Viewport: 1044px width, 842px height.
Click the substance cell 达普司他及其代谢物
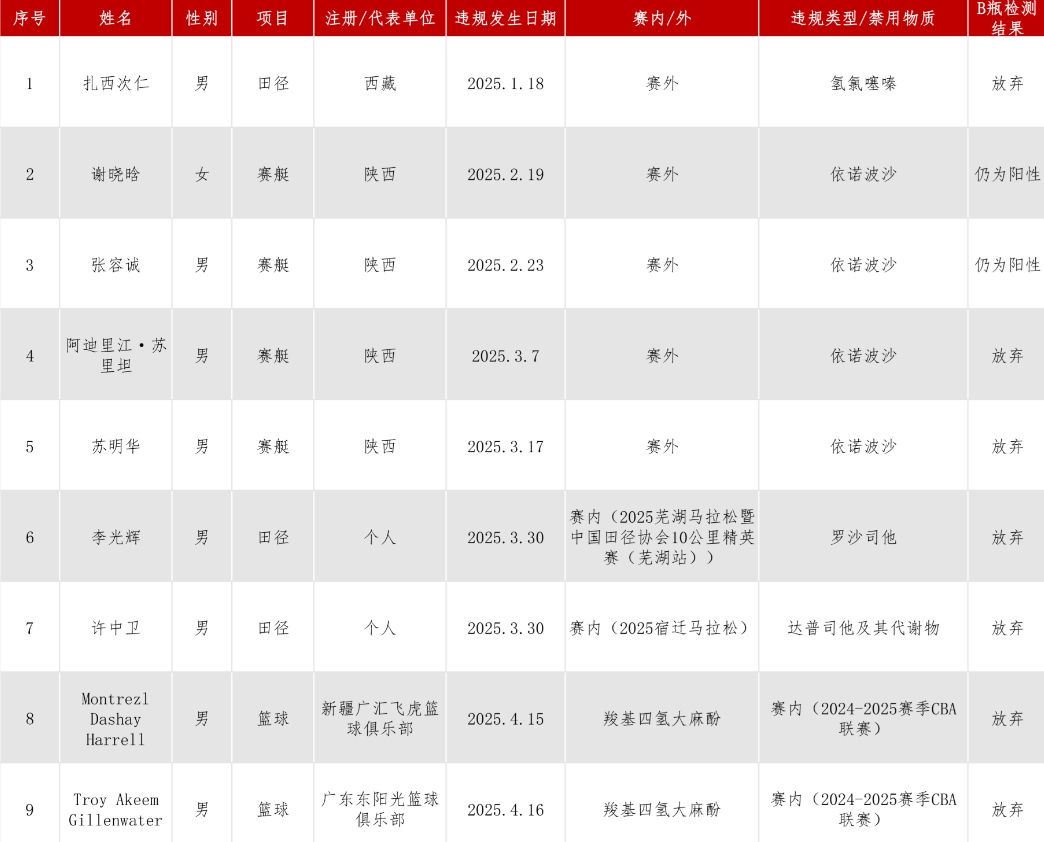click(x=863, y=628)
